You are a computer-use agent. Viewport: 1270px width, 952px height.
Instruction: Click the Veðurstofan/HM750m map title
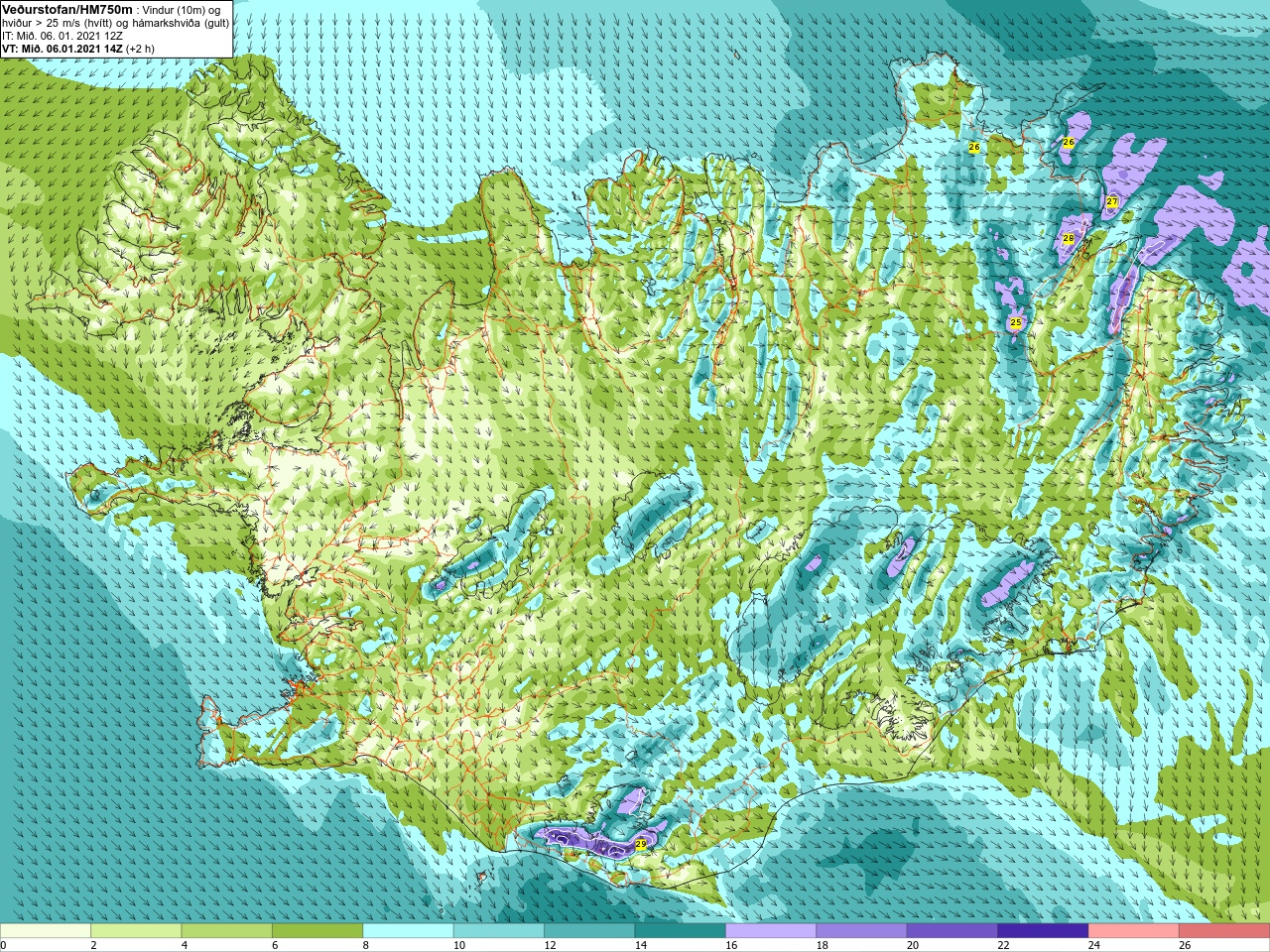pyautogui.click(x=67, y=9)
